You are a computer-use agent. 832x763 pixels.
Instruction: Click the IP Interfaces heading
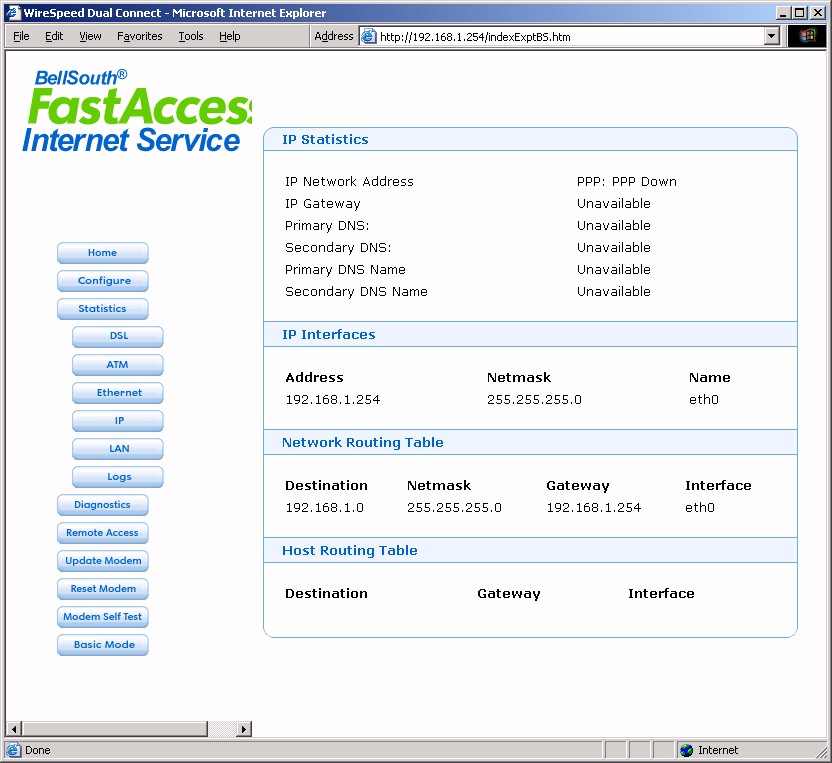pyautogui.click(x=328, y=335)
